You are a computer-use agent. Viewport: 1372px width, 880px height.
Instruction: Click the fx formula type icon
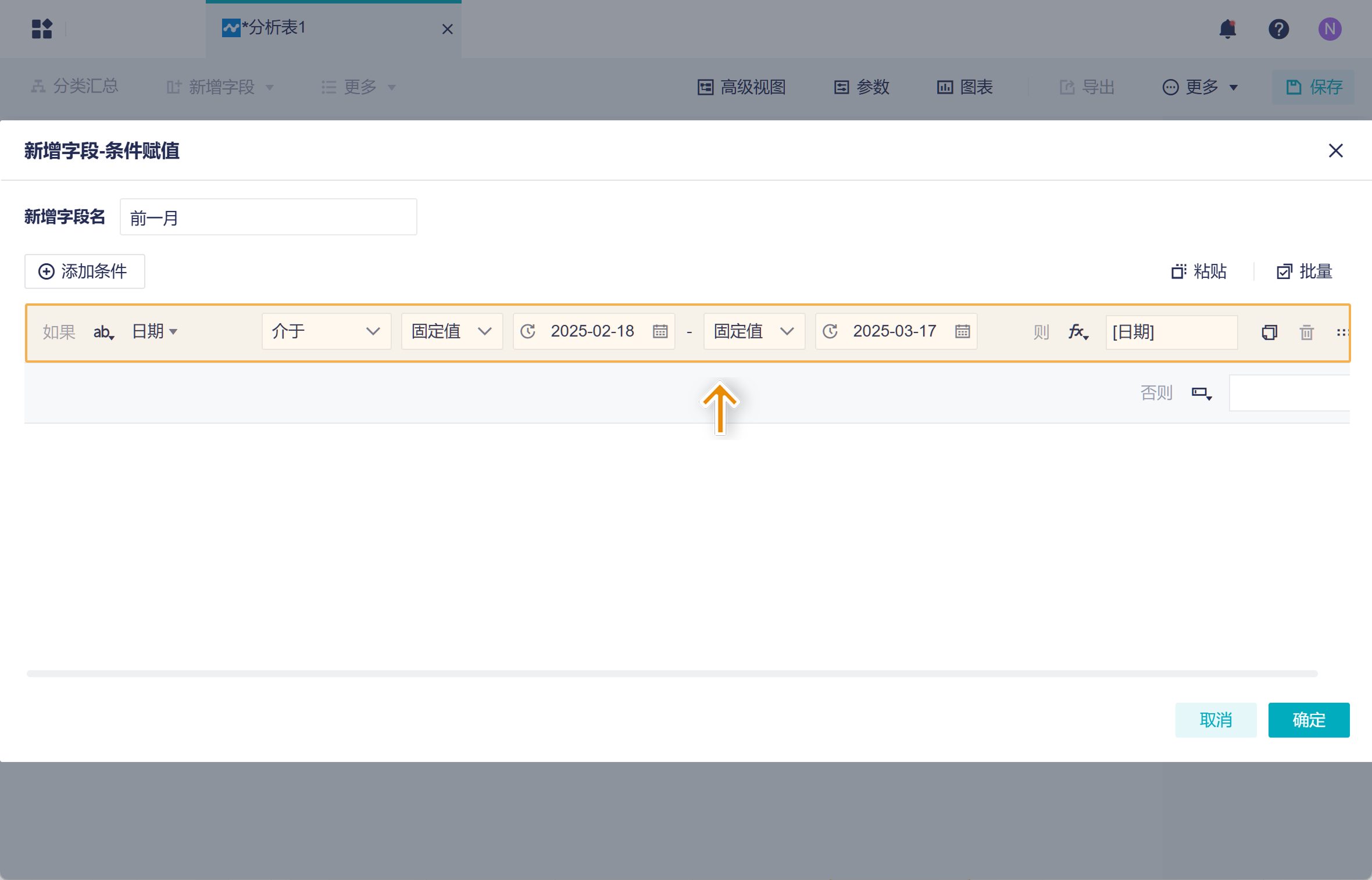tap(1078, 332)
